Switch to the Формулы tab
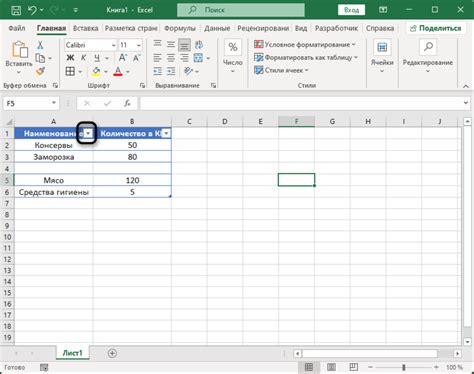The height and width of the screenshot is (374, 474). coord(180,28)
